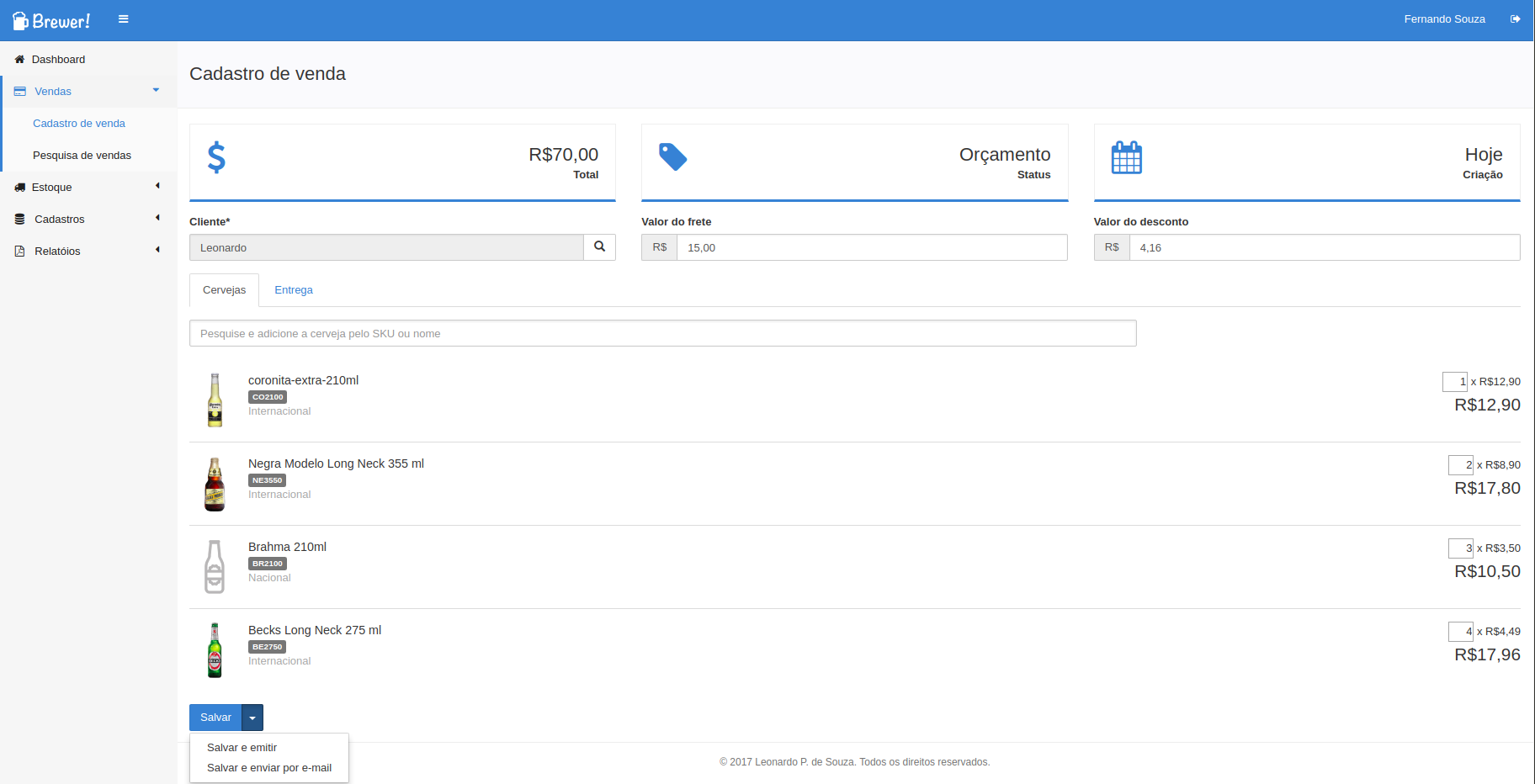Viewport: 1535px width, 784px height.
Task: Click the Vendas credit card icon
Action: click(20, 92)
